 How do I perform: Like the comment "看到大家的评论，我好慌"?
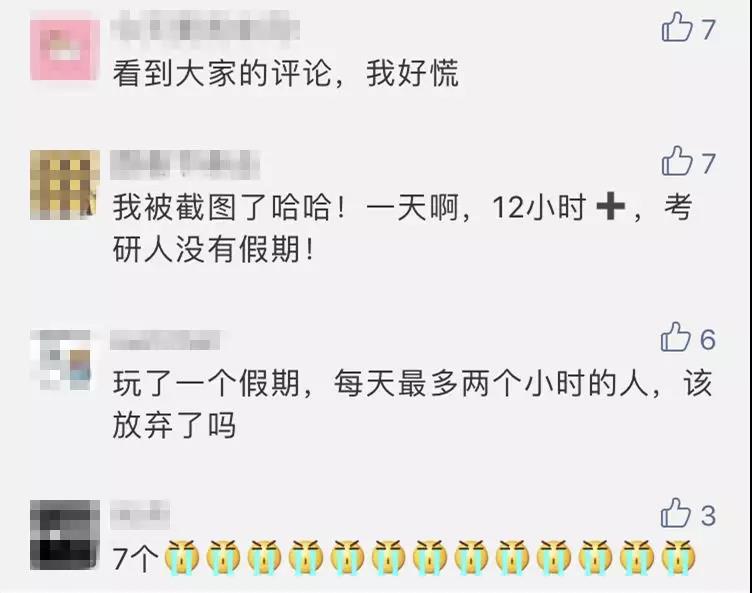coord(677,27)
